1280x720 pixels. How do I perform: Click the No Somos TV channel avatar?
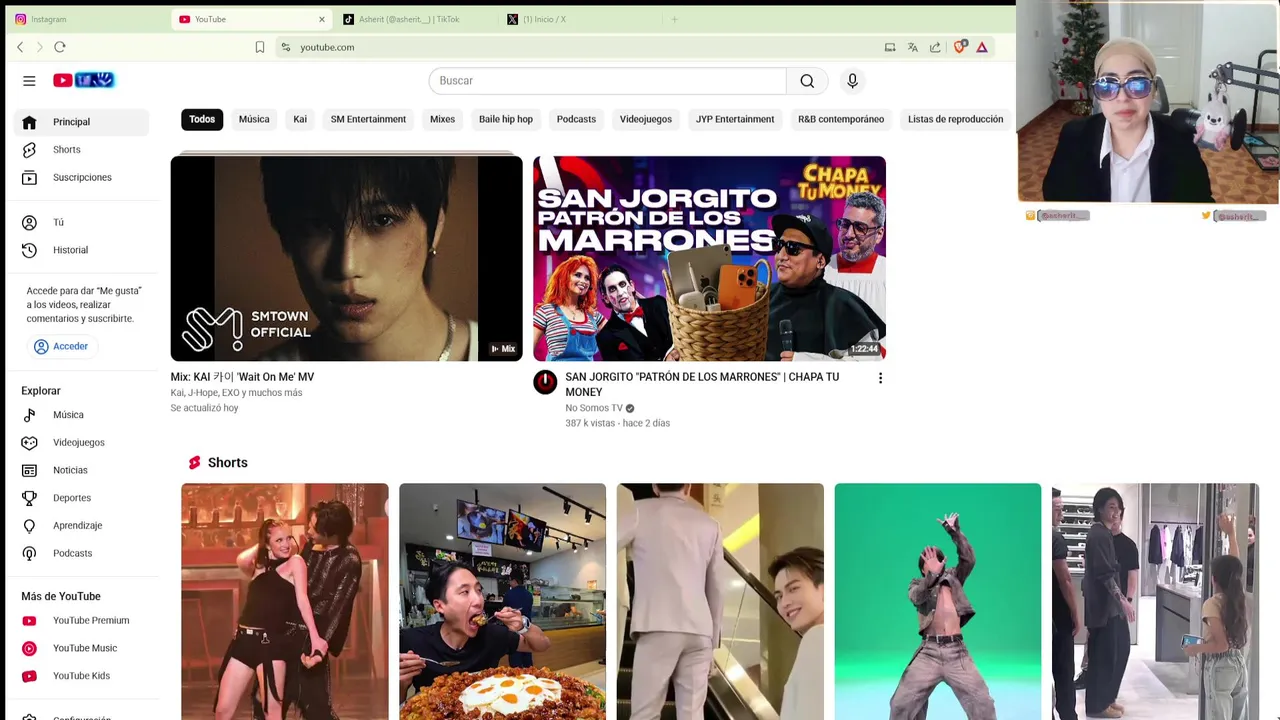[545, 382]
